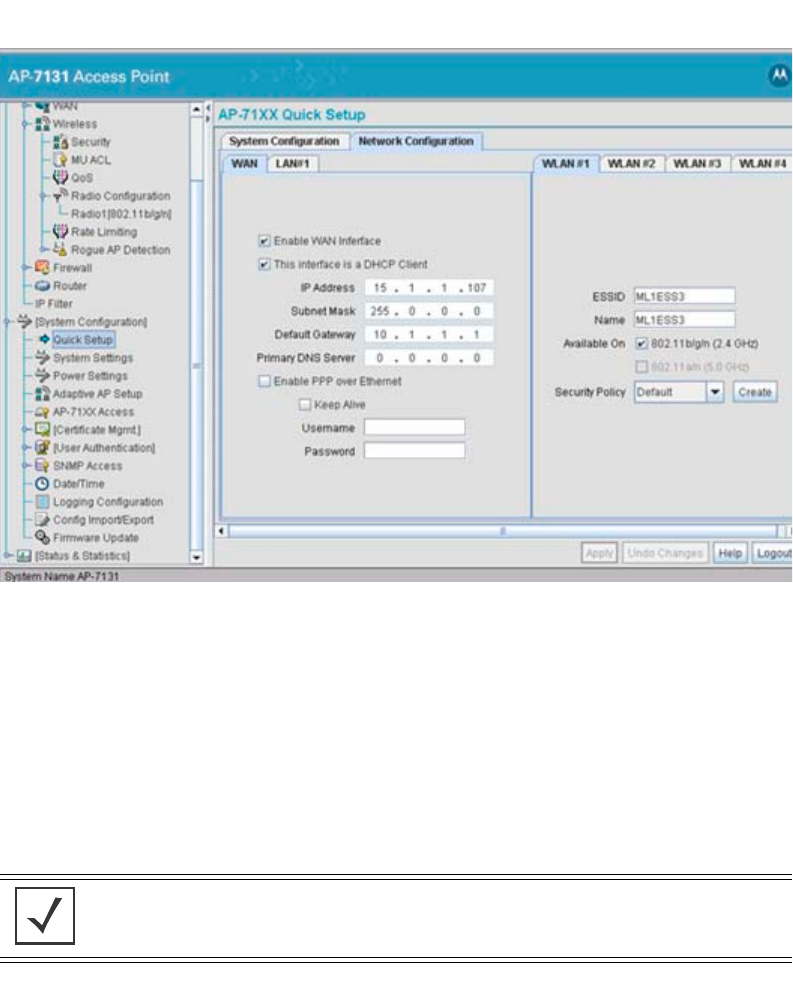
Task: Click Undo Changes button
Action: click(665, 553)
